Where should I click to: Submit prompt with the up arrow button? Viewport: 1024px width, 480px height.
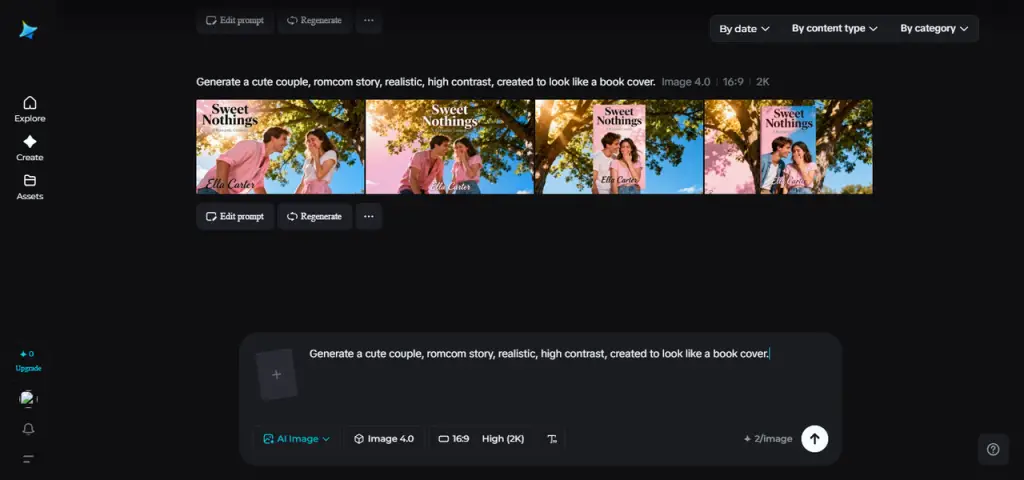pos(814,439)
